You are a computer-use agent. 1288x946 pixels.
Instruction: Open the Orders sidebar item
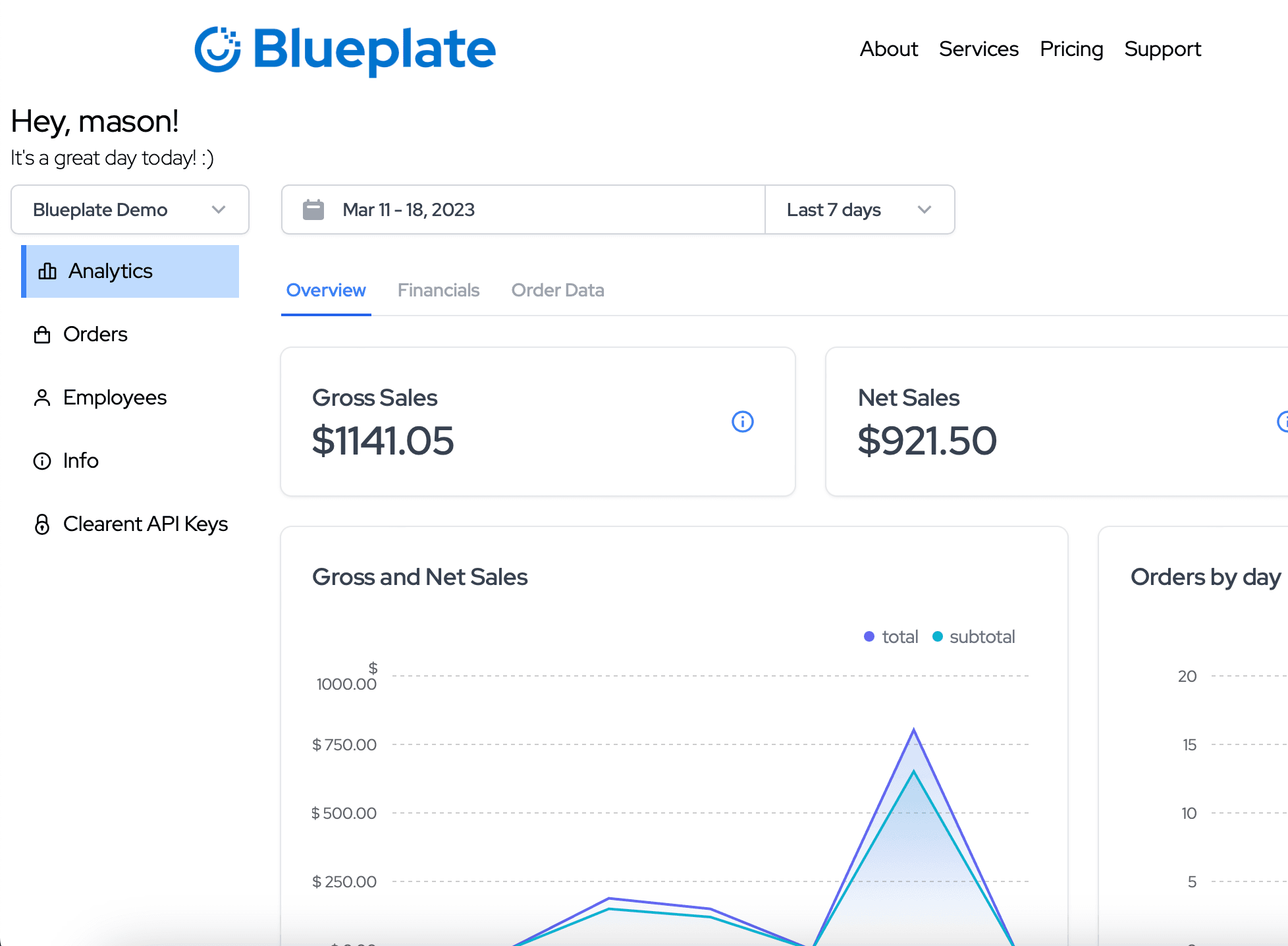(130, 335)
